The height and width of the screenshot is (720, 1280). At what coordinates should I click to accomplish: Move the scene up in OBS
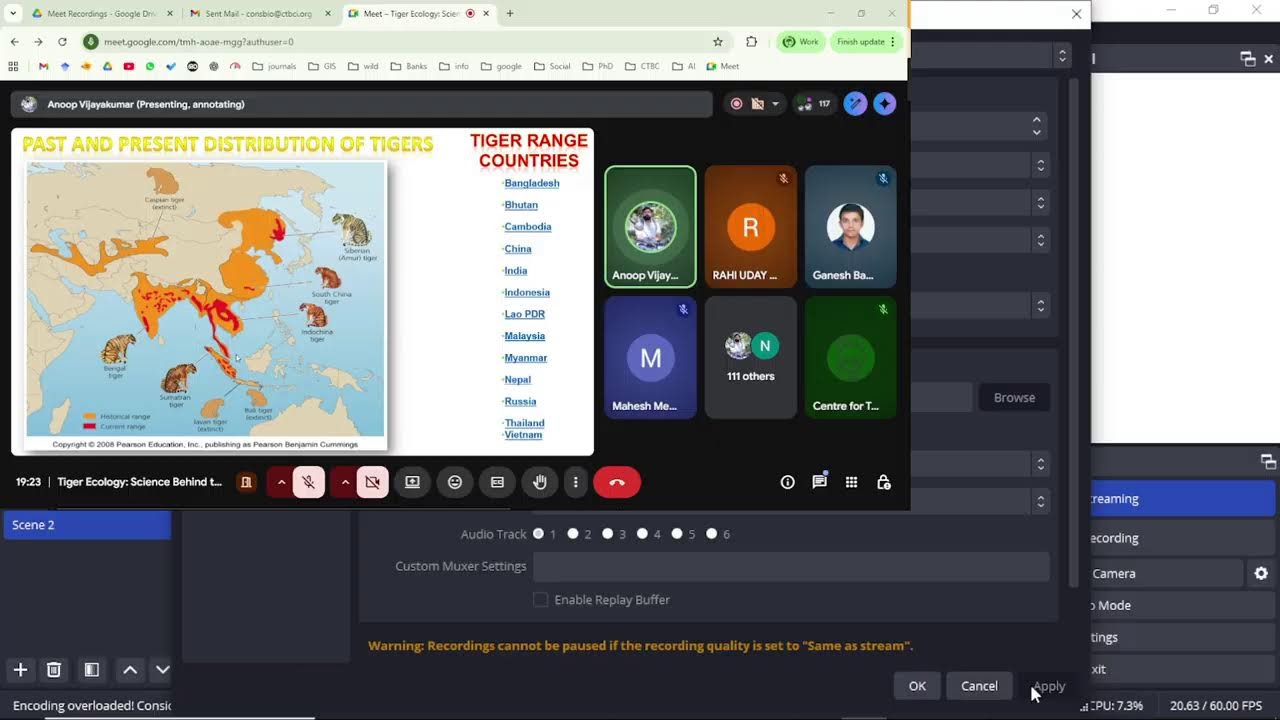[130, 670]
